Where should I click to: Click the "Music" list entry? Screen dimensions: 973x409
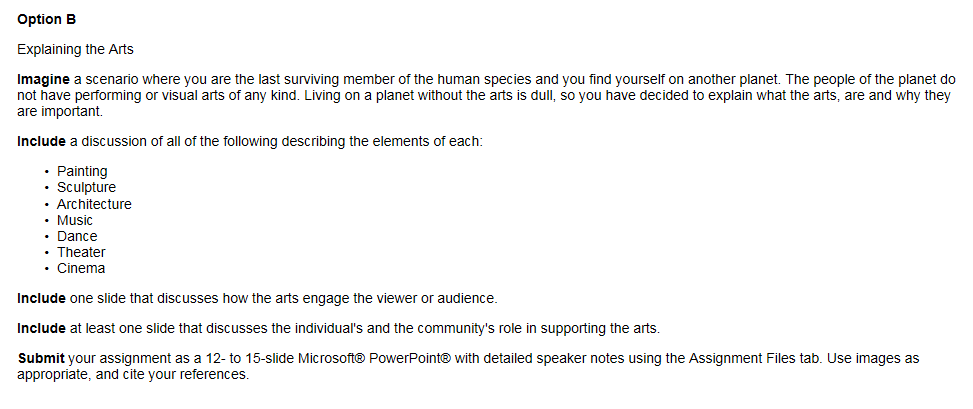pyautogui.click(x=75, y=220)
